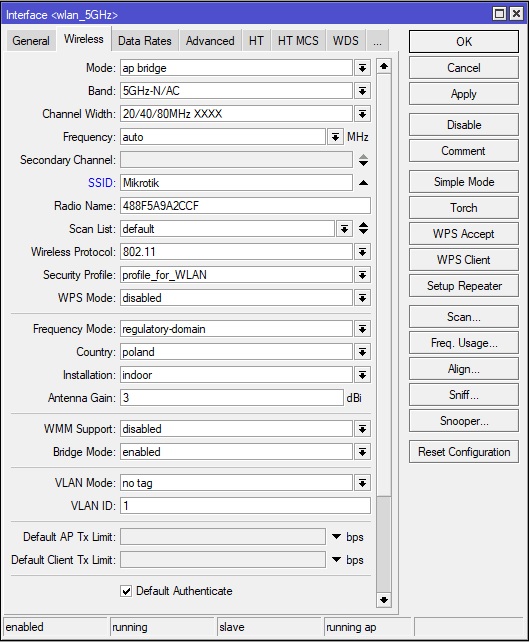Screen dimensions: 529x642
Task: Click the Apply button
Action: (x=463, y=94)
